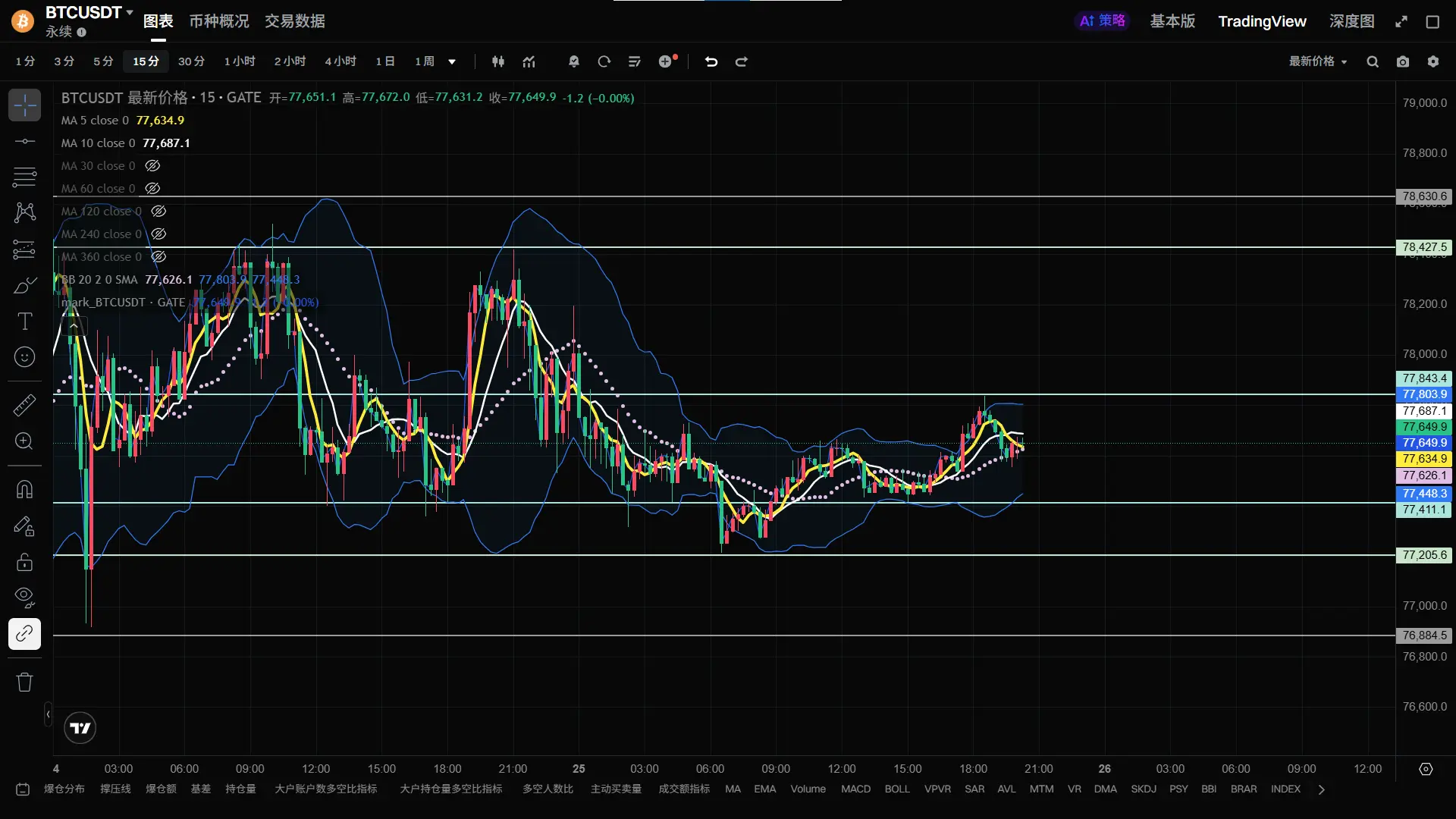Click the AI 策略 button
1456x819 pixels.
1103,21
